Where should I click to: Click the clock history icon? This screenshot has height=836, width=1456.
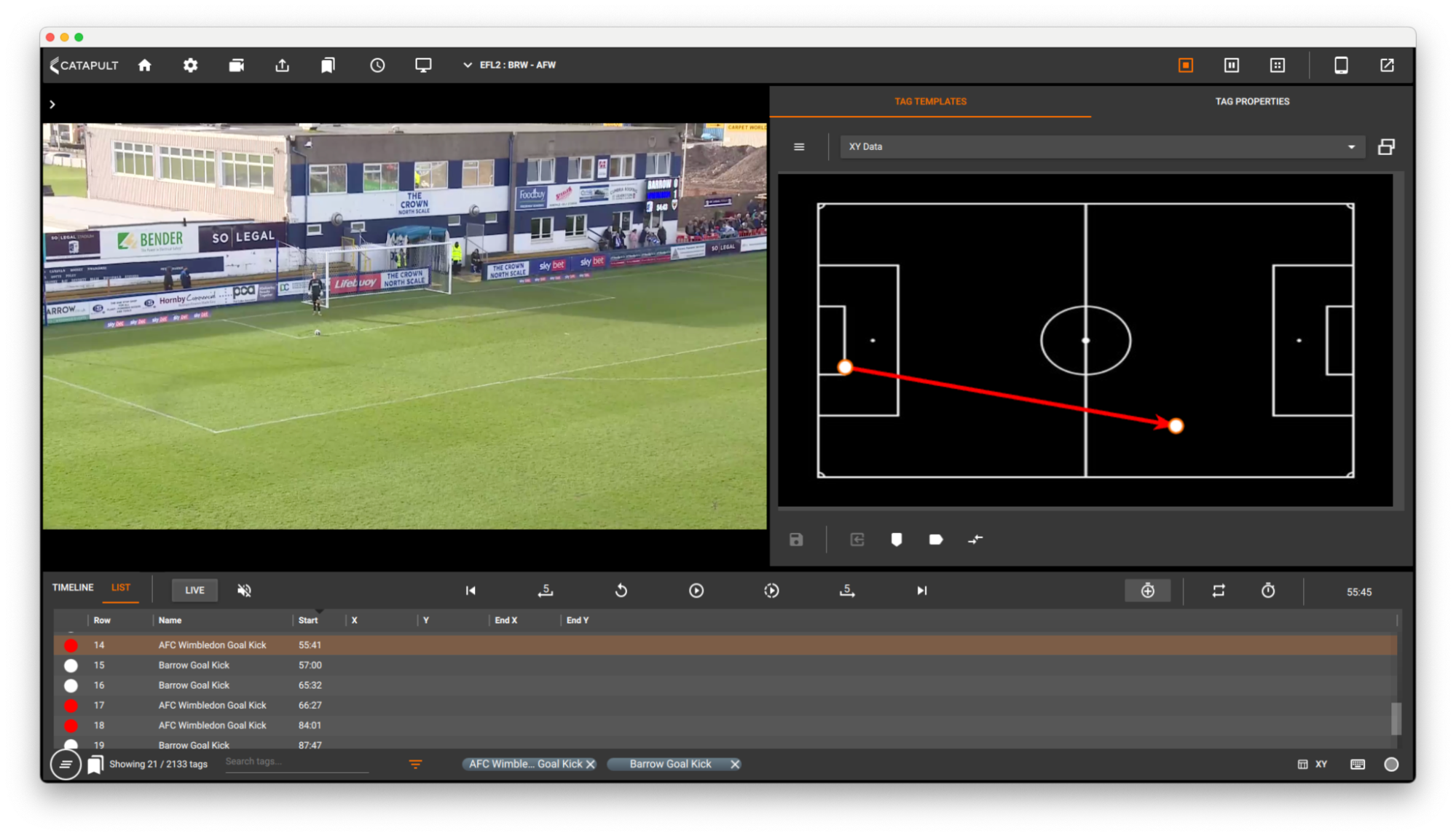[x=377, y=65]
